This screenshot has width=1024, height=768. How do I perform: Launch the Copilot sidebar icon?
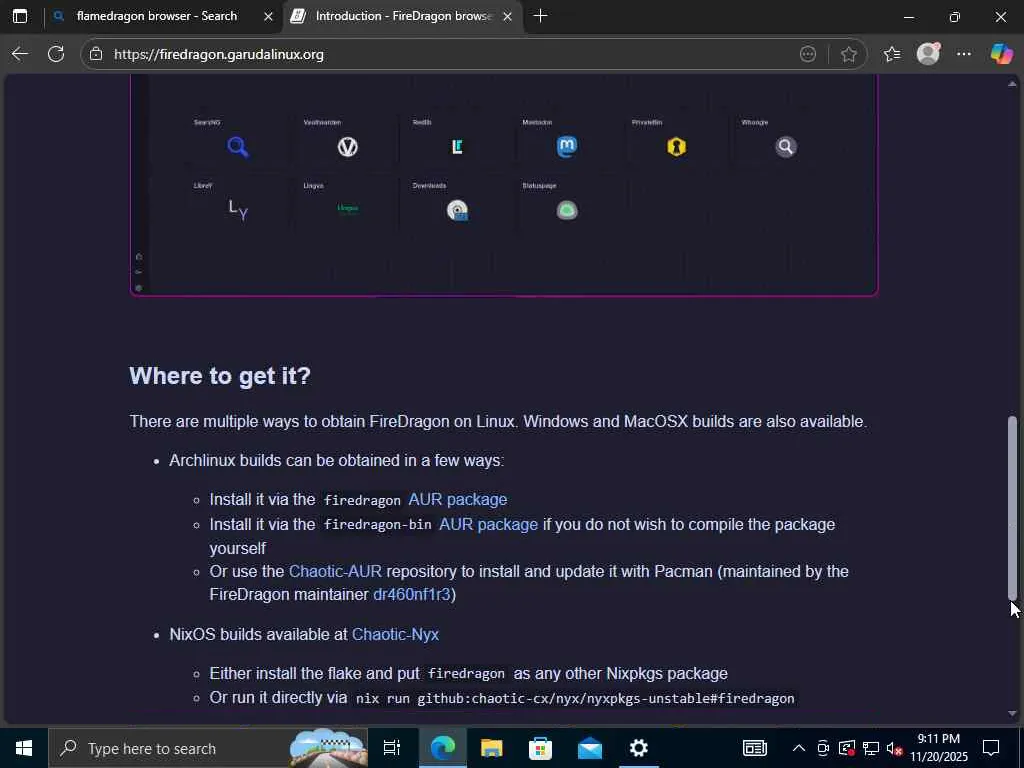1001,54
